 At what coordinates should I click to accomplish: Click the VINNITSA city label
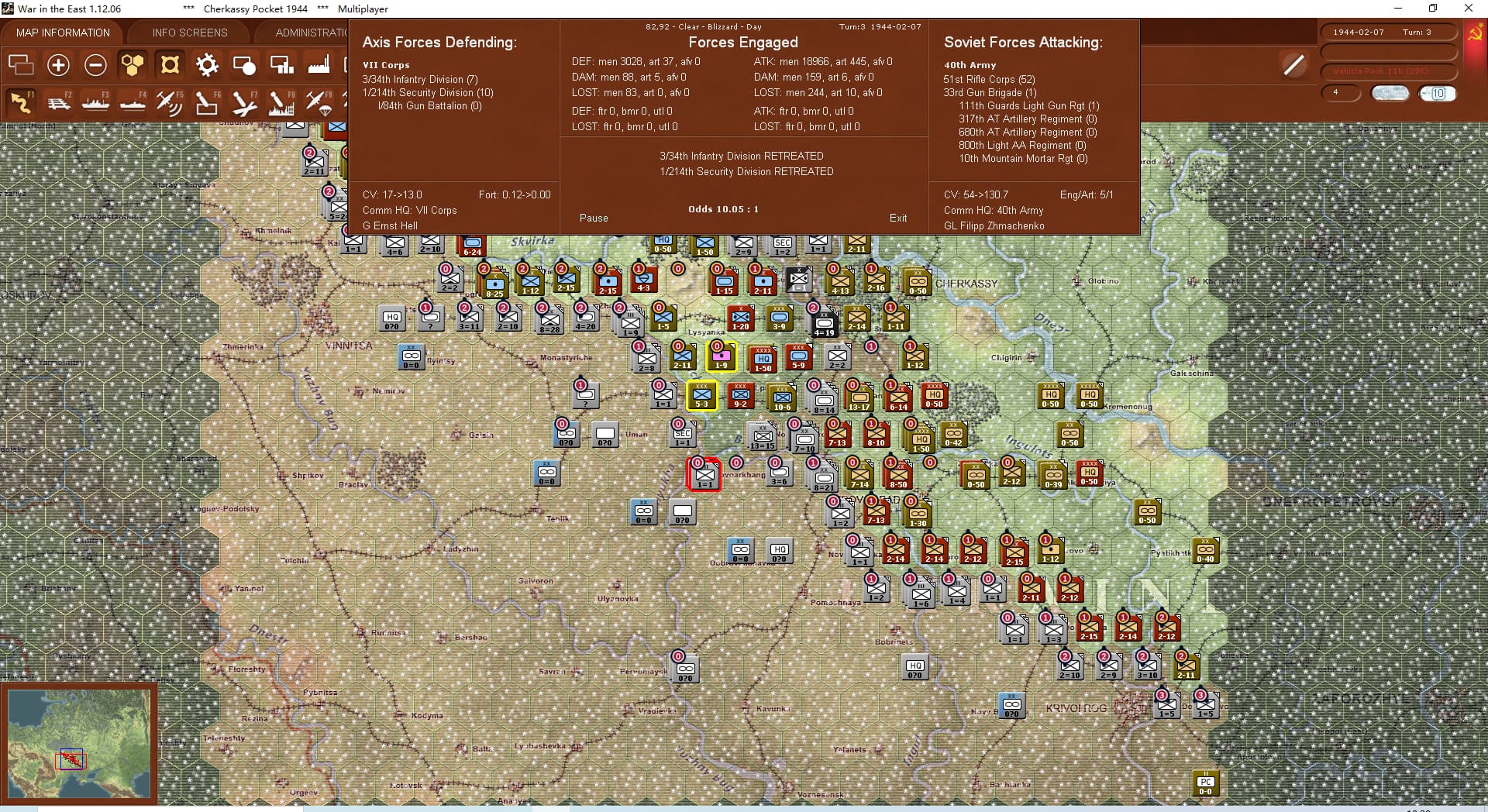coord(349,346)
